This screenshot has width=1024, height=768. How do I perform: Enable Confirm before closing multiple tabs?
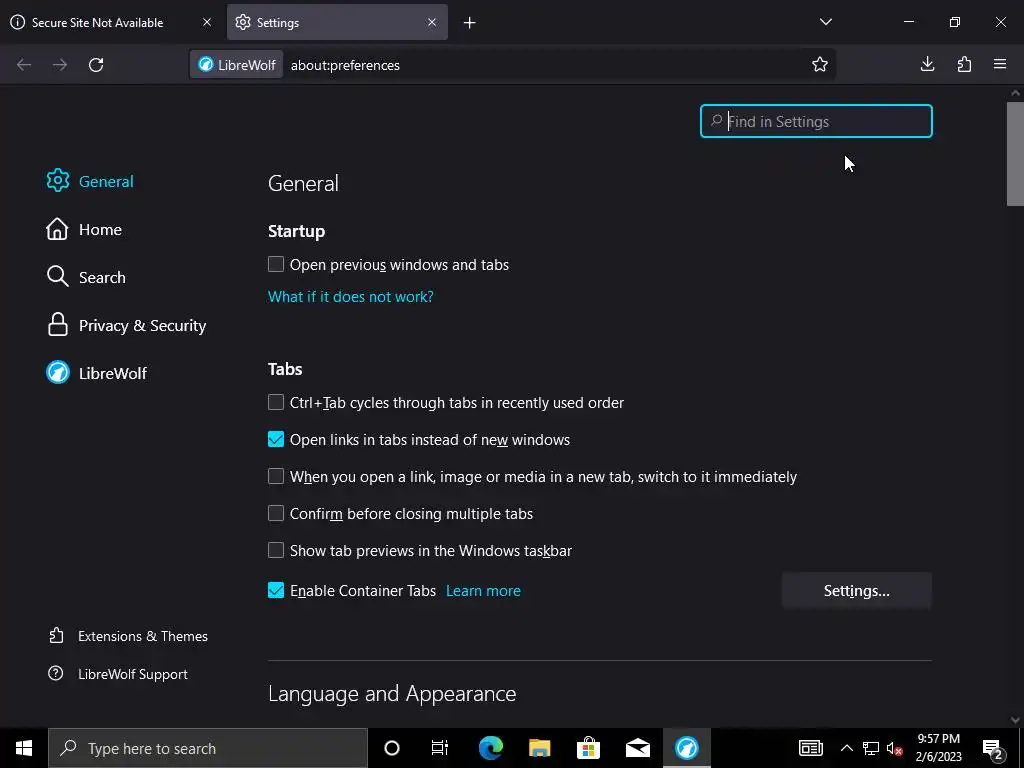(276, 513)
